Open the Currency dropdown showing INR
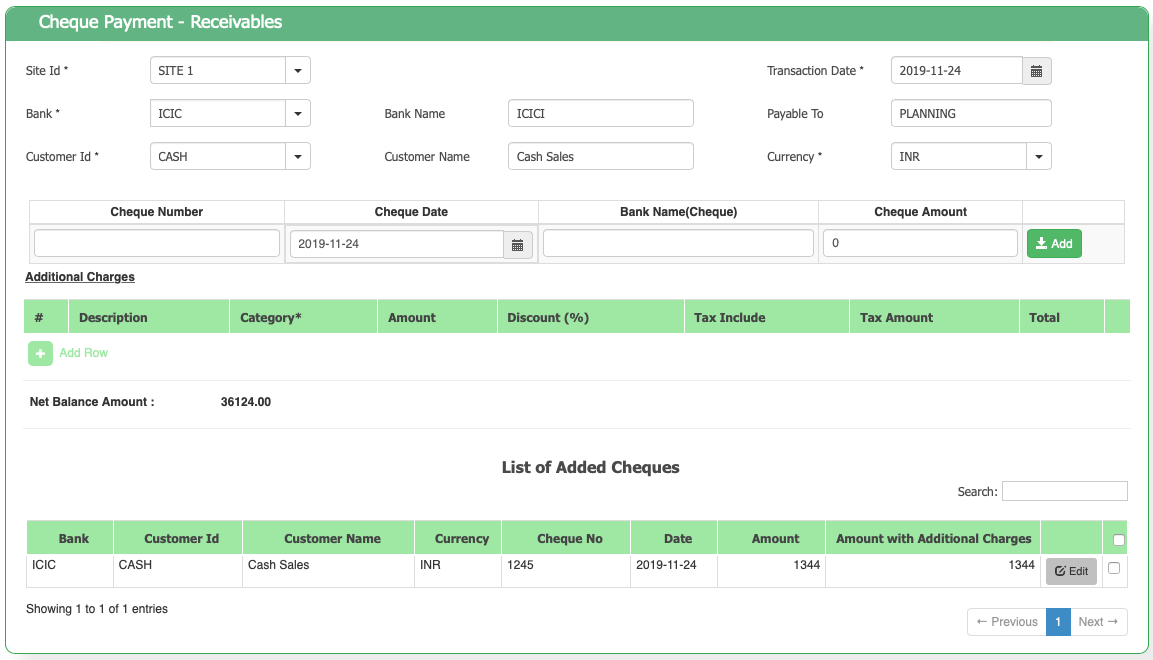Viewport: 1153px width, 660px height. tap(1038, 157)
